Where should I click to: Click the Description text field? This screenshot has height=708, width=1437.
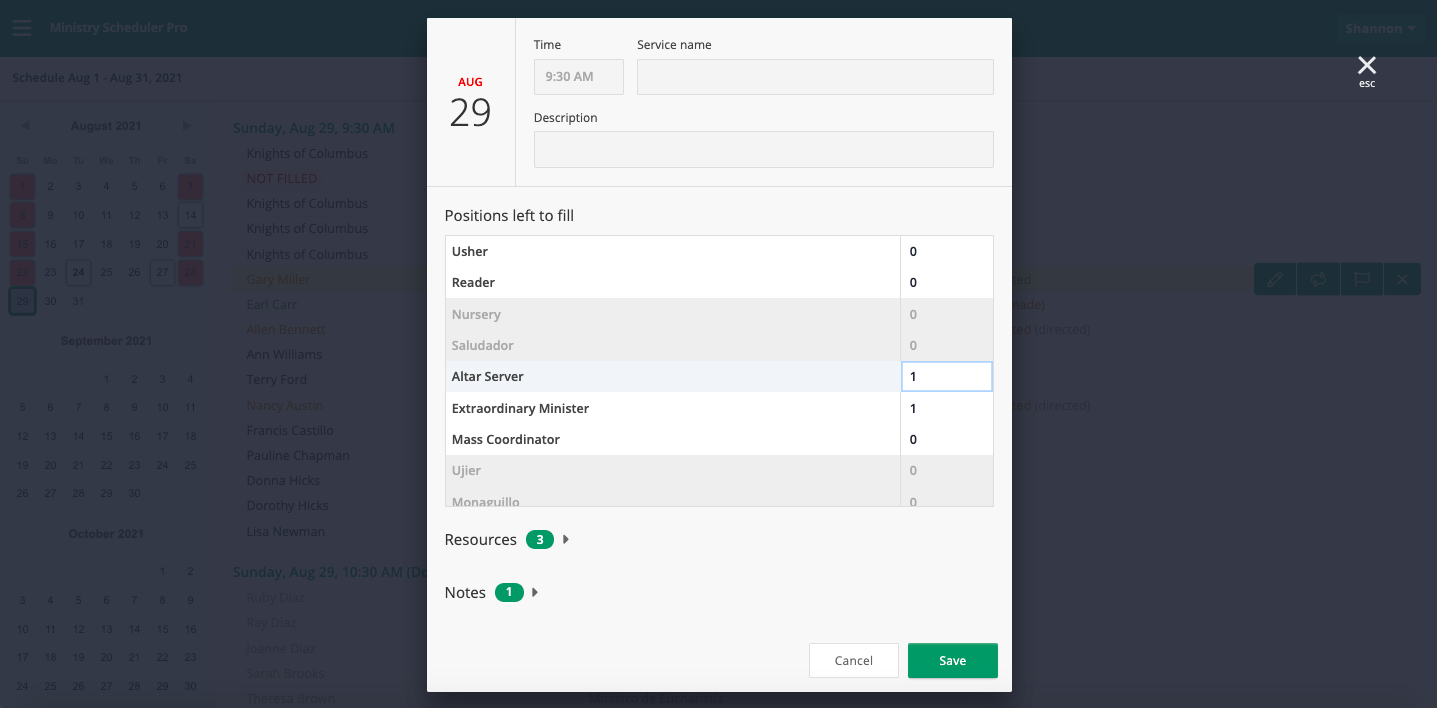(x=763, y=150)
